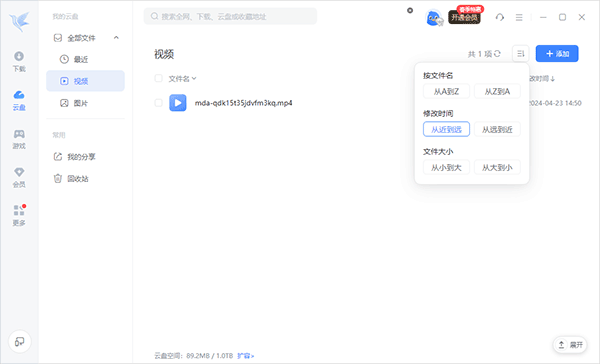Click the small round record icon
Image resolution: width=600 pixels, height=364 pixels.
click(x=410, y=10)
